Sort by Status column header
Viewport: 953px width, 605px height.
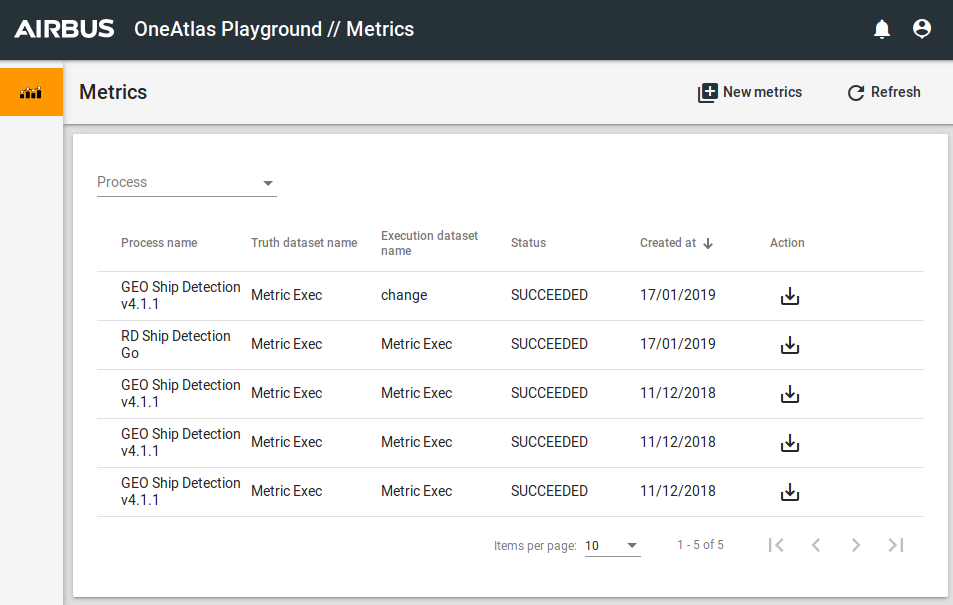point(528,243)
